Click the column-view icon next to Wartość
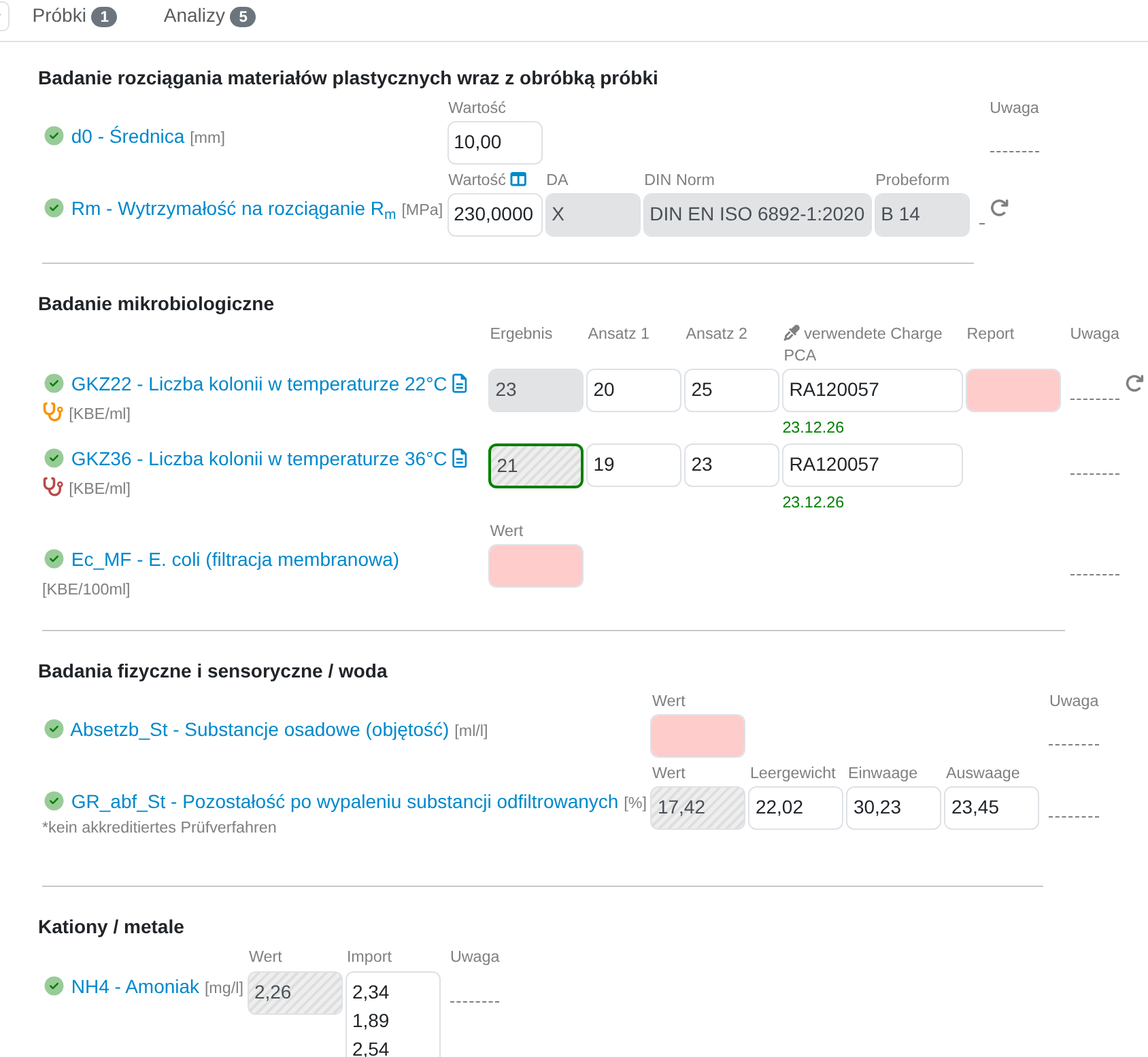The height and width of the screenshot is (1057, 1148). tap(518, 180)
